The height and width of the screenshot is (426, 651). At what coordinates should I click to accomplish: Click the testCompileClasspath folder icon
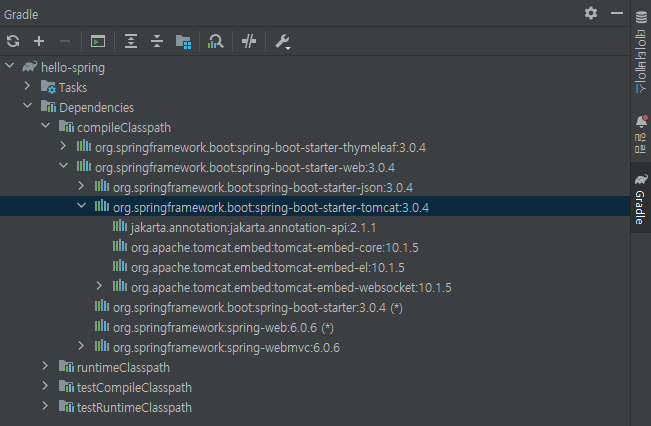coord(66,386)
